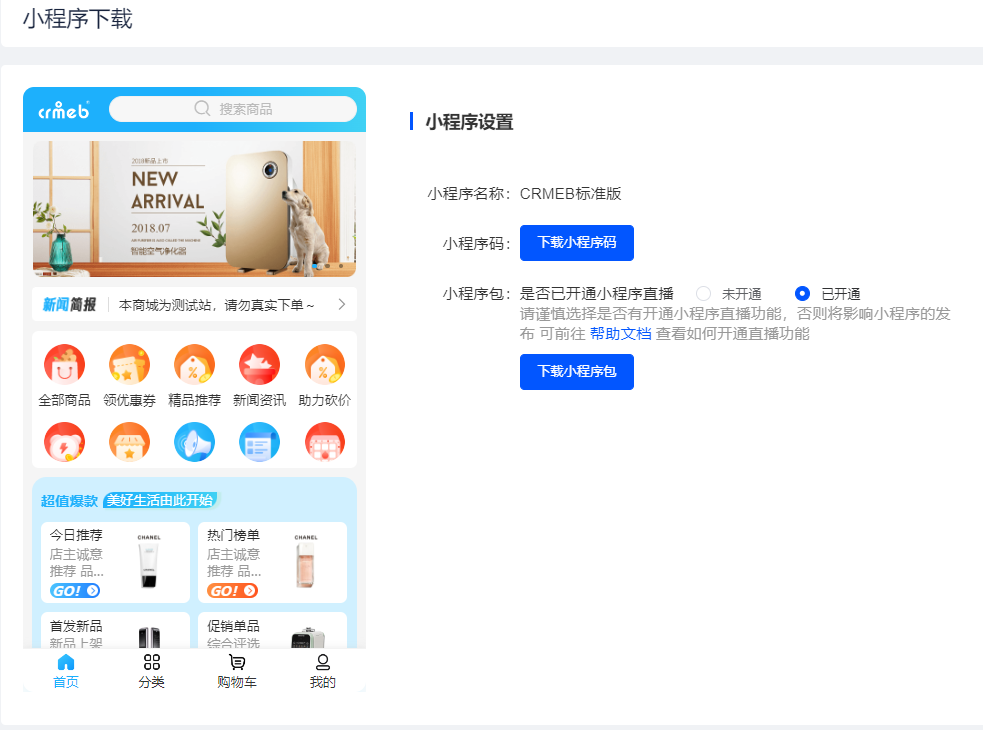
Task: Download the mini program code 下载小程序码
Action: (x=577, y=243)
